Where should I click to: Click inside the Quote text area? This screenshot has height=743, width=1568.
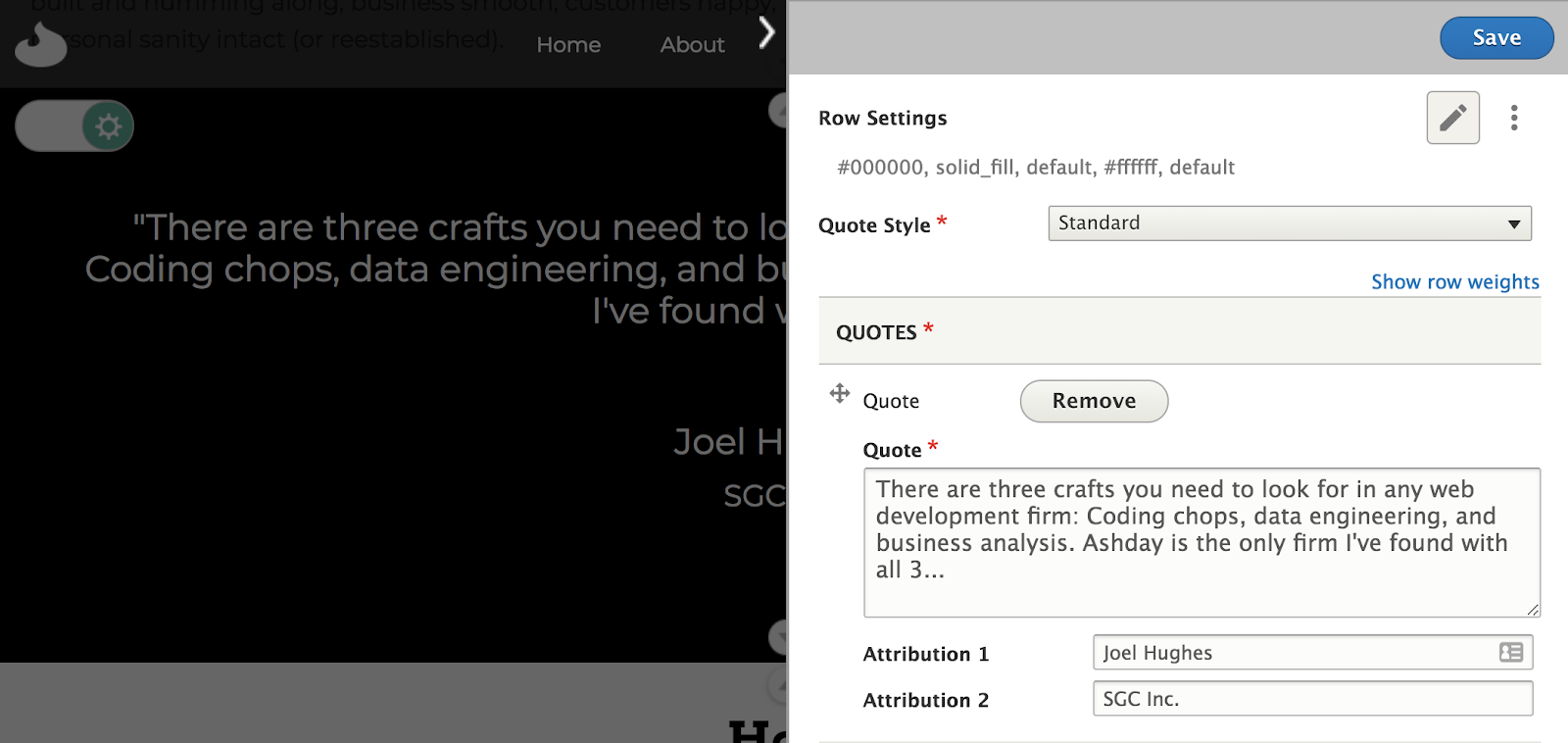click(1201, 542)
